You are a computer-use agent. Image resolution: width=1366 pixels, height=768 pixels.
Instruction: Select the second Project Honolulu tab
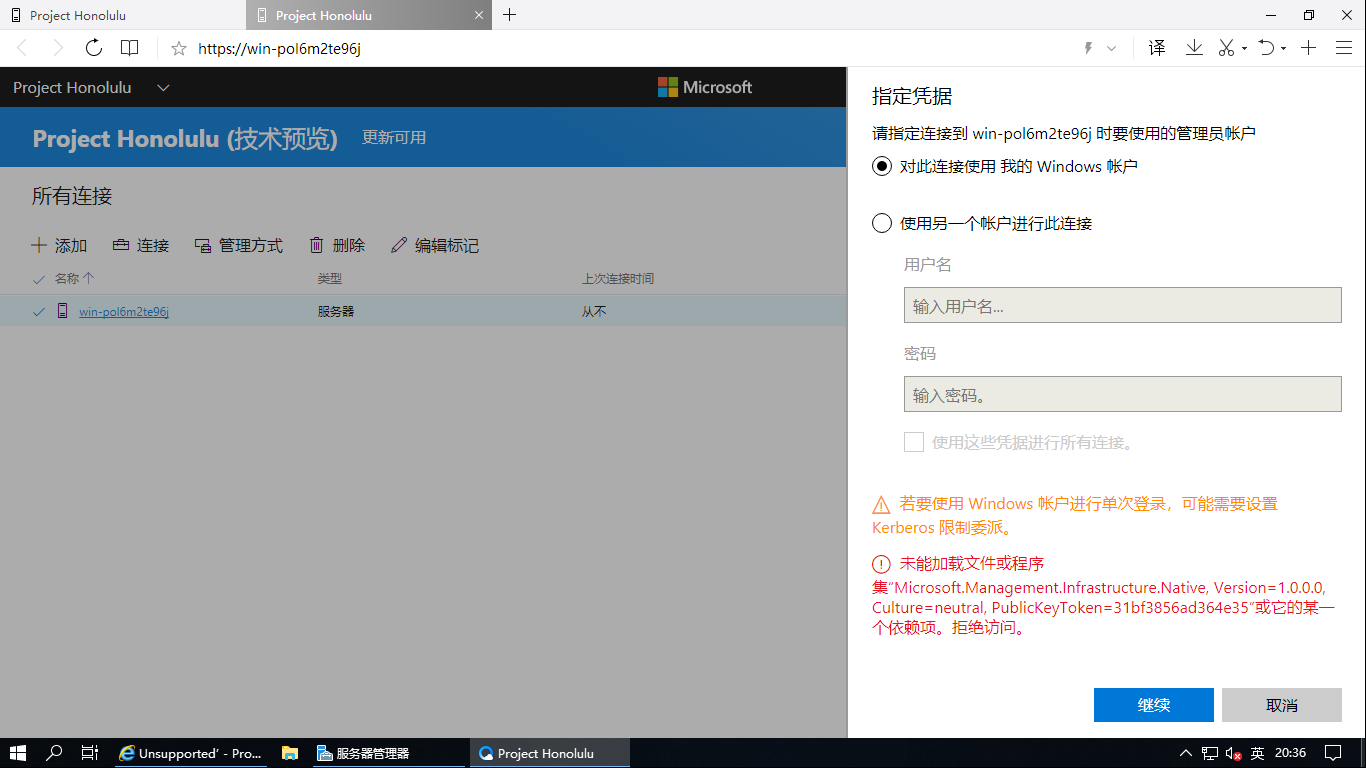click(x=368, y=15)
